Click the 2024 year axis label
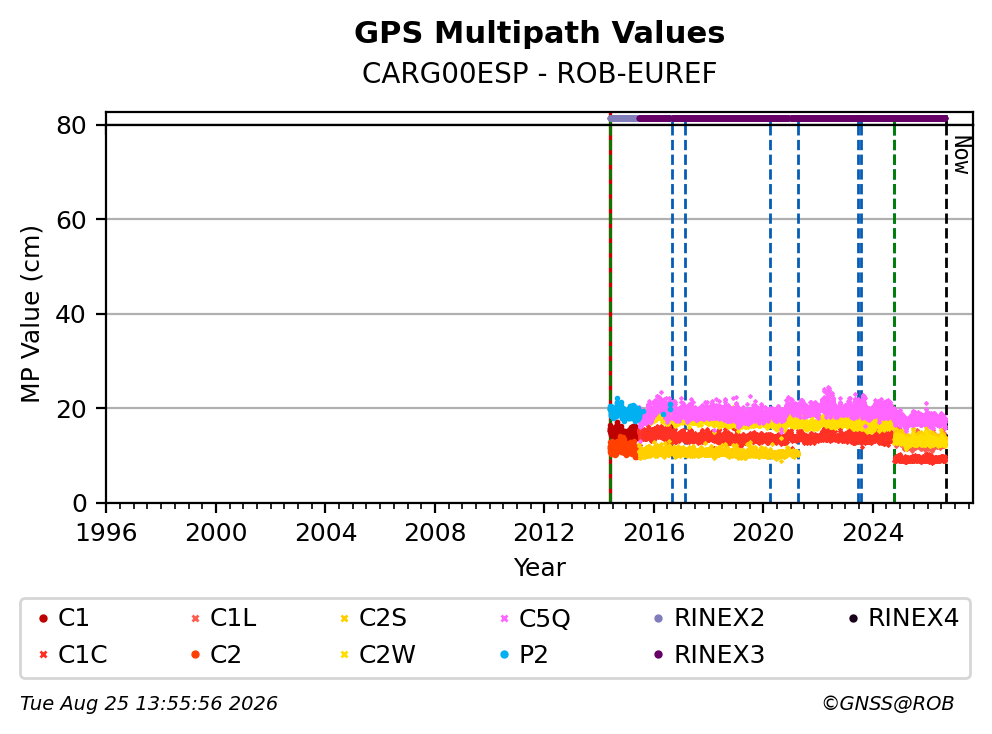The width and height of the screenshot is (992, 734). [872, 533]
